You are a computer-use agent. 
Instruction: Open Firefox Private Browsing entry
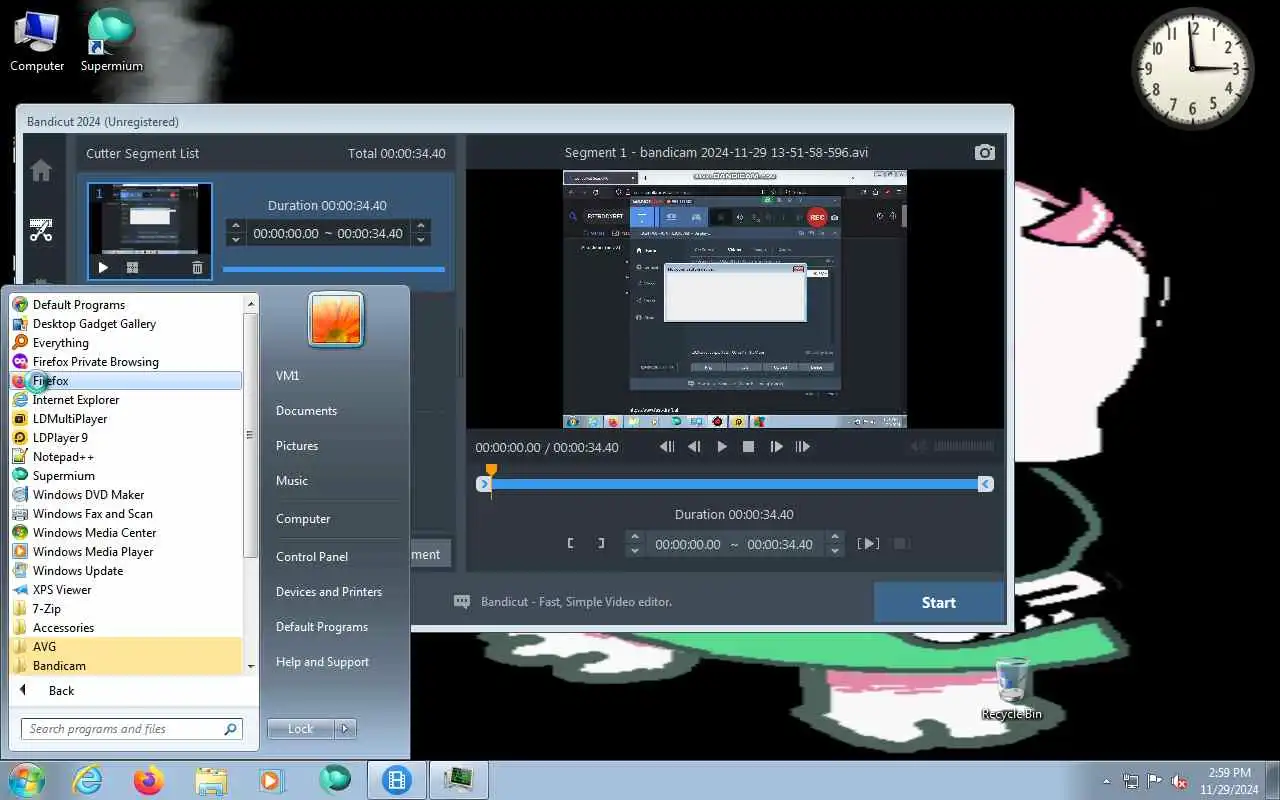[x=126, y=362]
